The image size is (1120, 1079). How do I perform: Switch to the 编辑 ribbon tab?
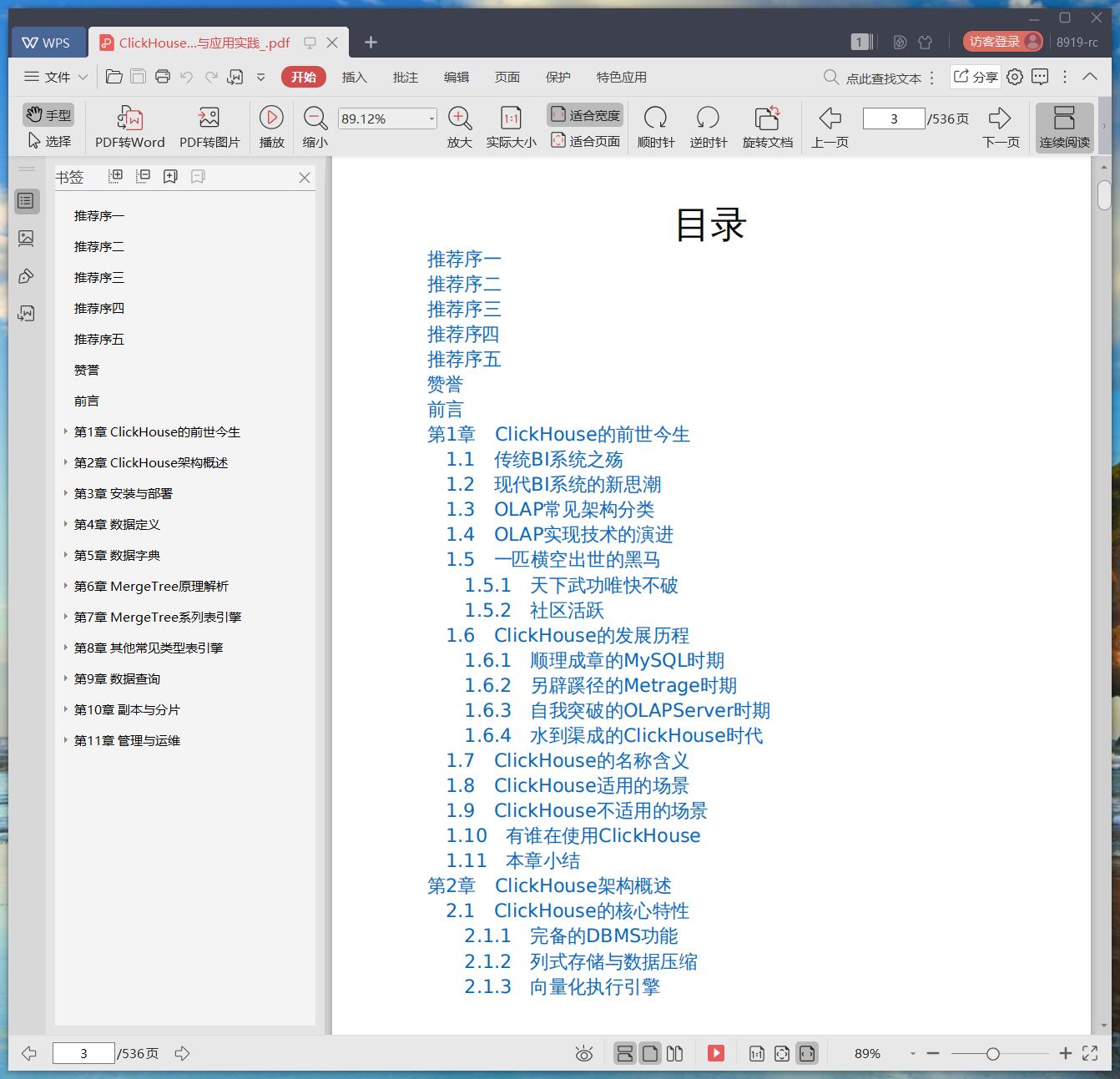pos(456,77)
